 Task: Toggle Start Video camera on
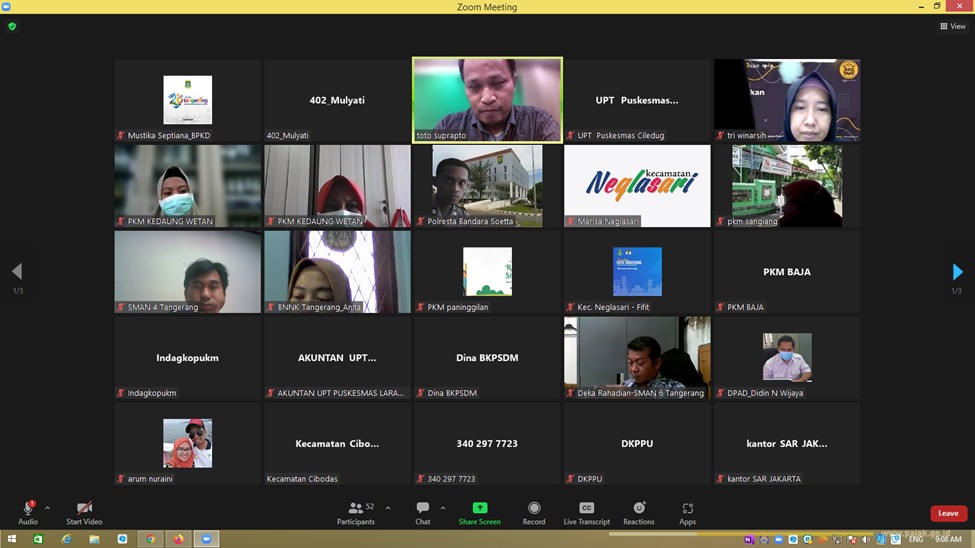(84, 511)
